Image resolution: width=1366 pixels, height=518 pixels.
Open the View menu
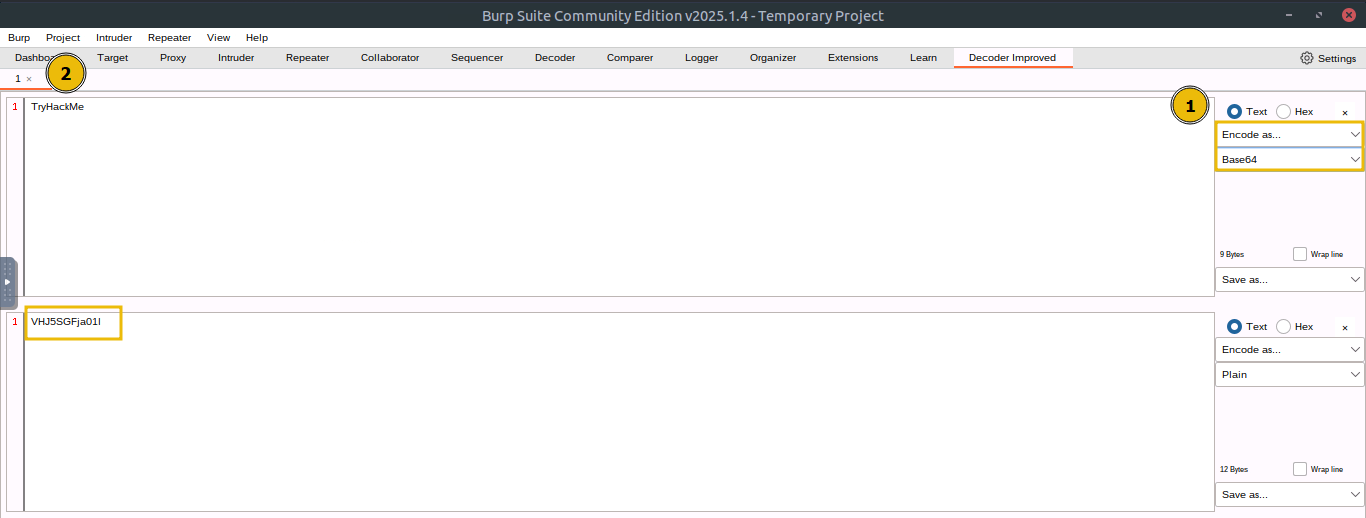click(218, 37)
